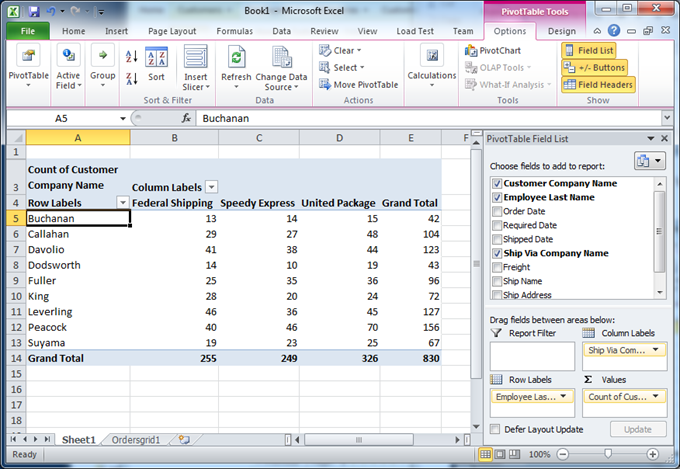Select the Grand Total cell 830
This screenshot has height=469, width=680.
pyautogui.click(x=411, y=358)
